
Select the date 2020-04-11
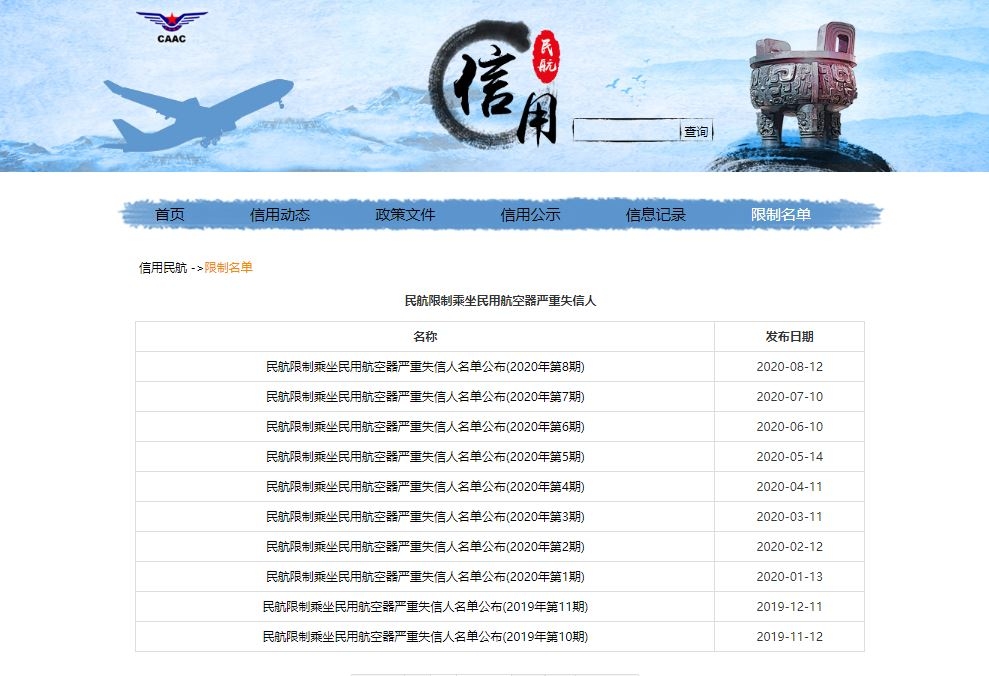click(790, 487)
